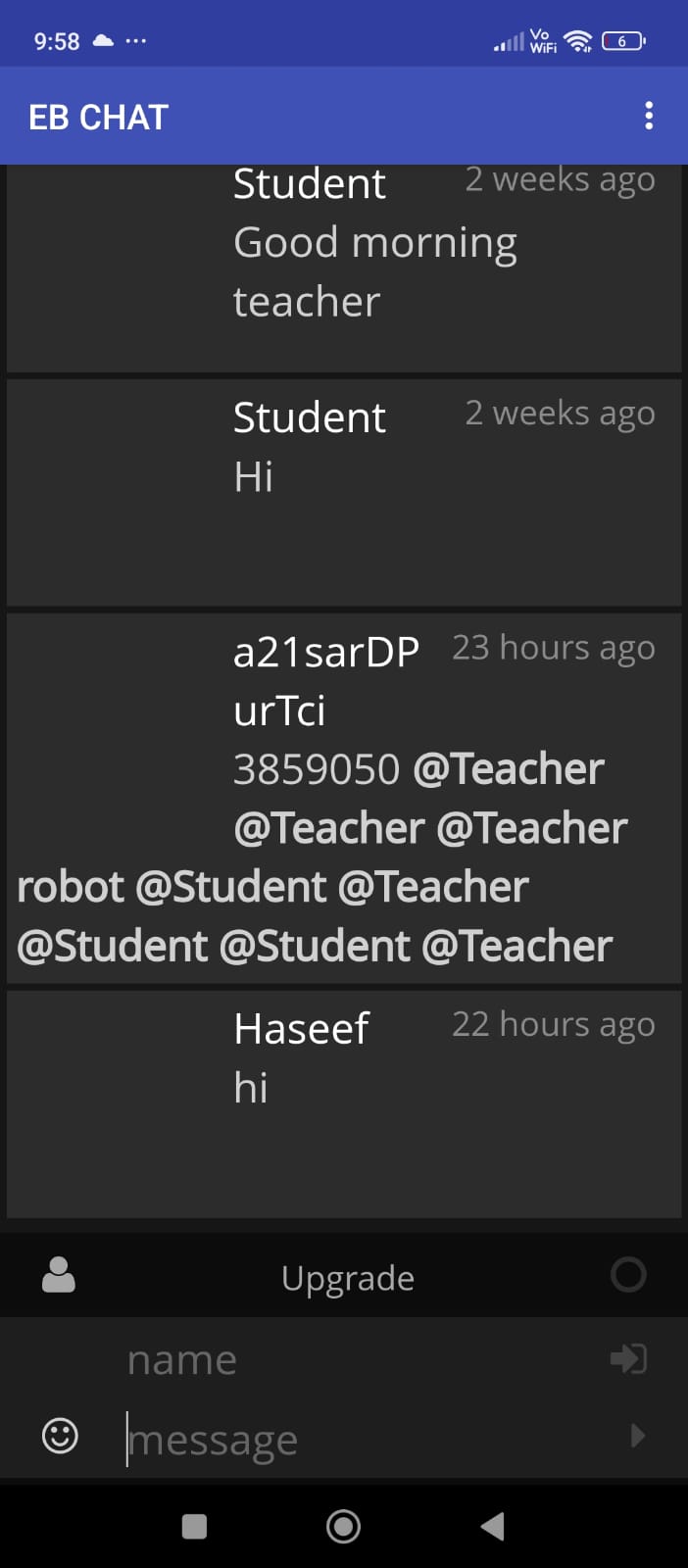688x1568 pixels.
Task: Tap the Android home circle button
Action: click(343, 1526)
